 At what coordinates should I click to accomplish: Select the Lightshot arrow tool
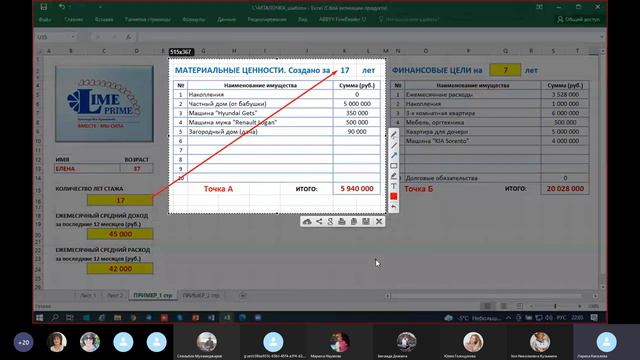(x=393, y=156)
